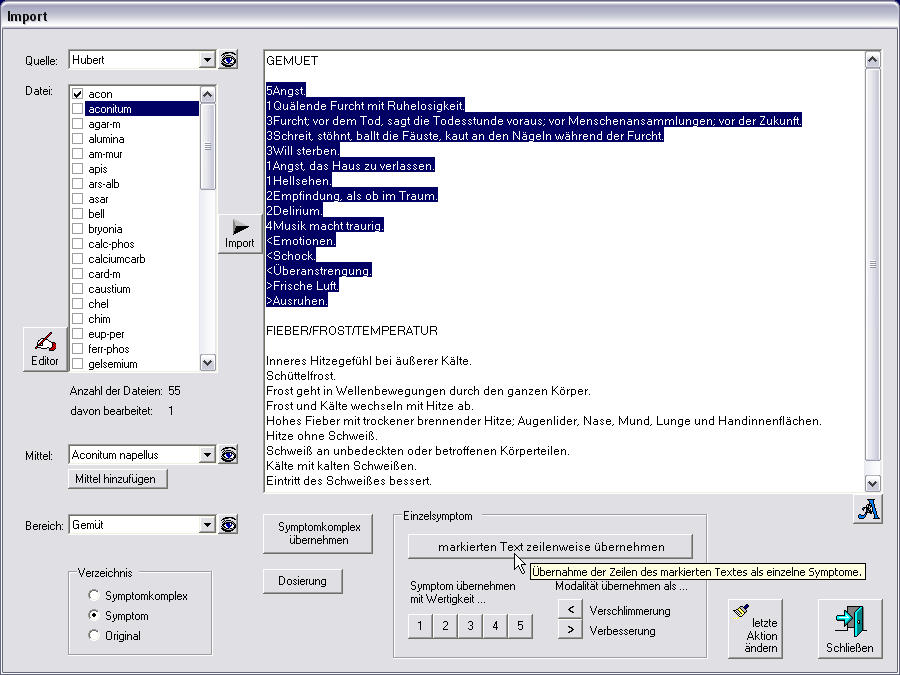900x675 pixels.
Task: Uncheck the acon file checkbox
Action: pyautogui.click(x=78, y=94)
